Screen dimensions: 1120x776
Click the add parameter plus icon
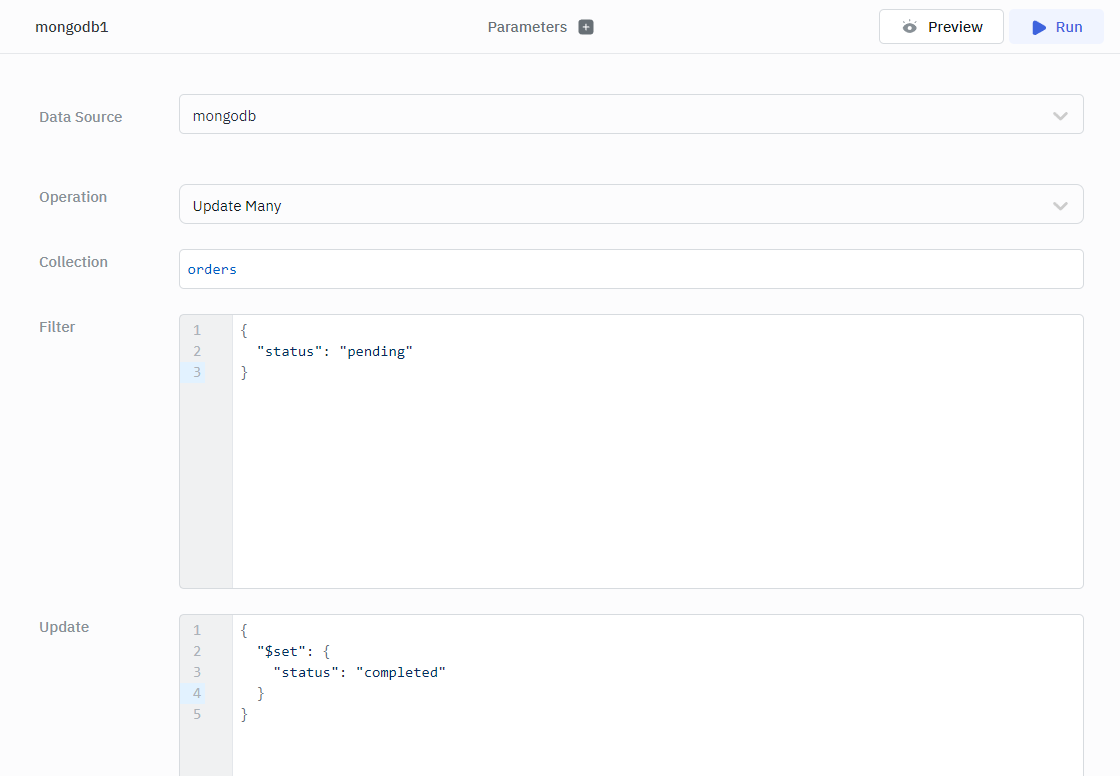point(586,27)
